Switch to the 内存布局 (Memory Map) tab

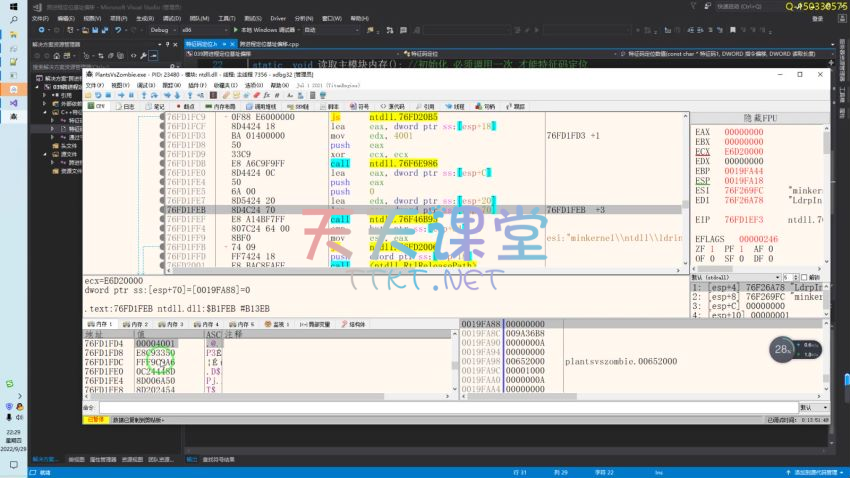point(220,106)
